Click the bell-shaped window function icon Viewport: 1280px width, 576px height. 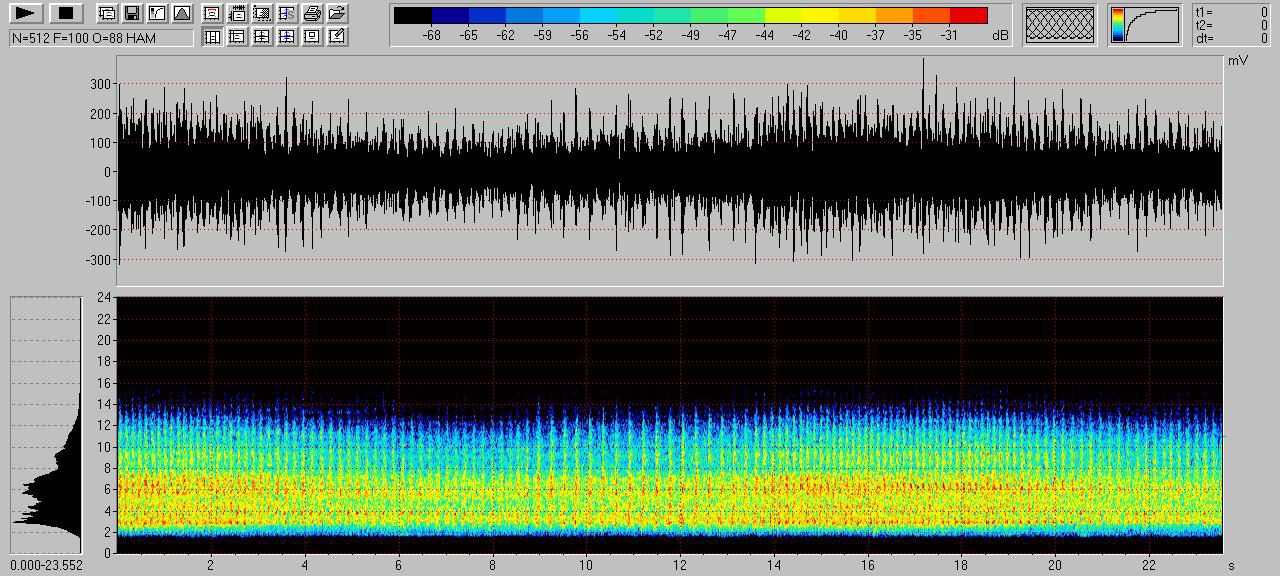(182, 14)
